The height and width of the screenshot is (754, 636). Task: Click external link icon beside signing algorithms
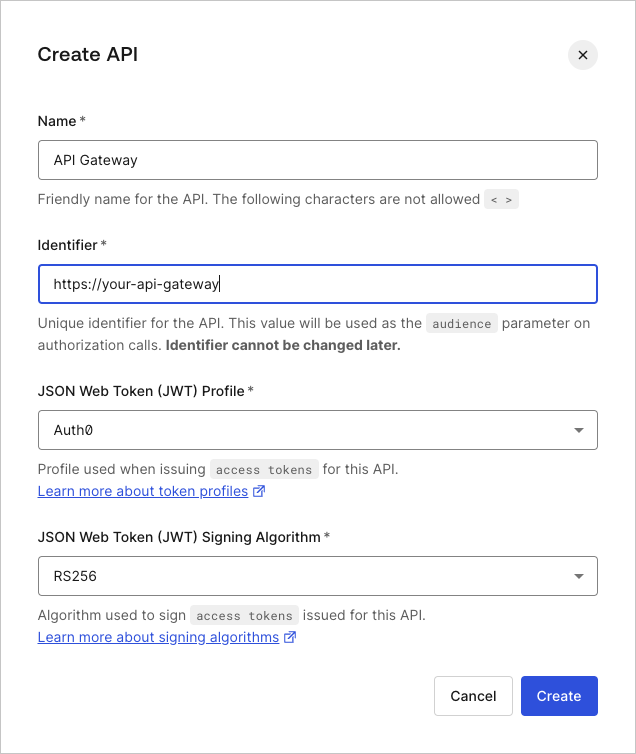pyautogui.click(x=290, y=637)
